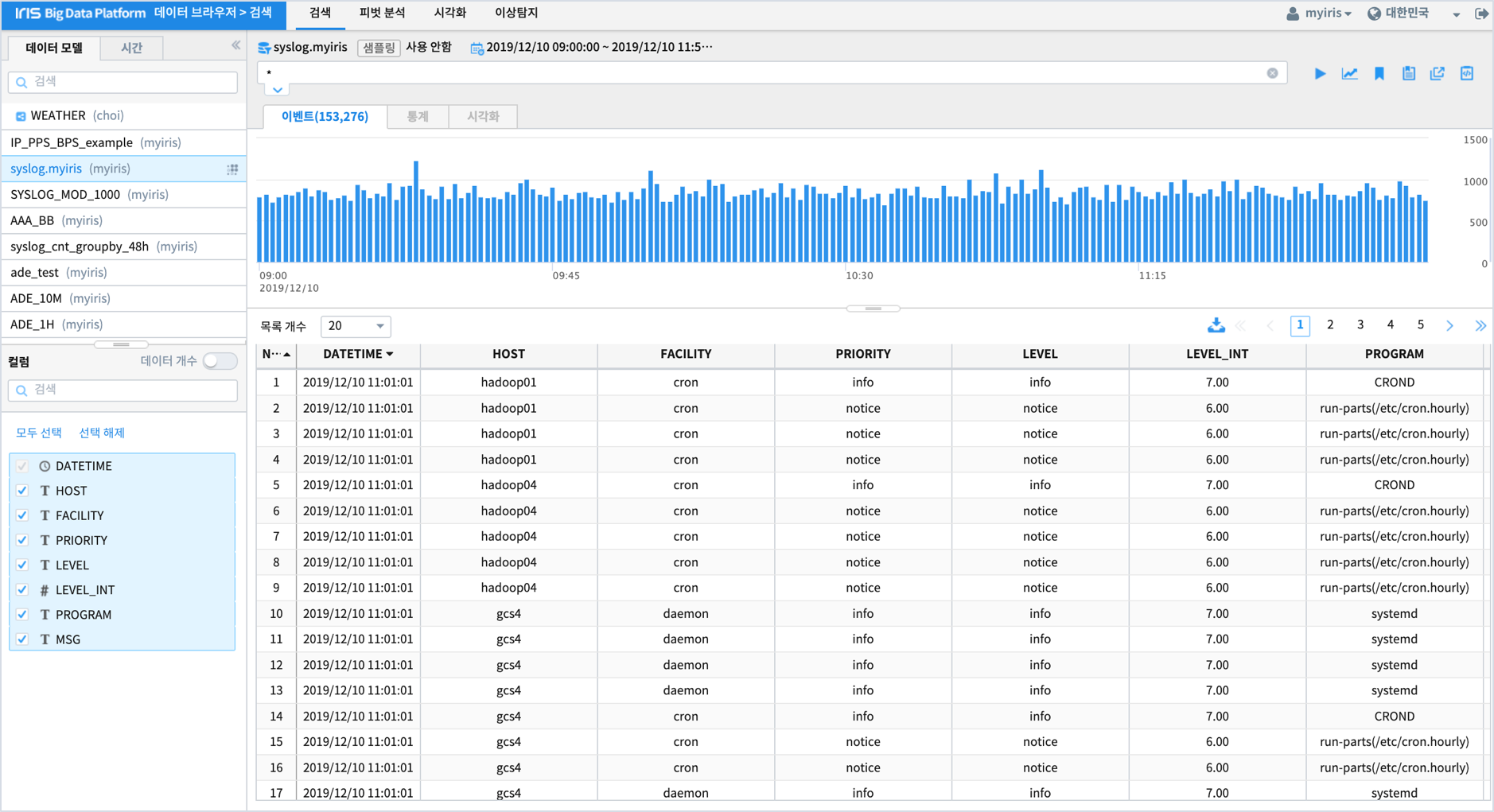Click the first page double arrow

tap(1240, 325)
